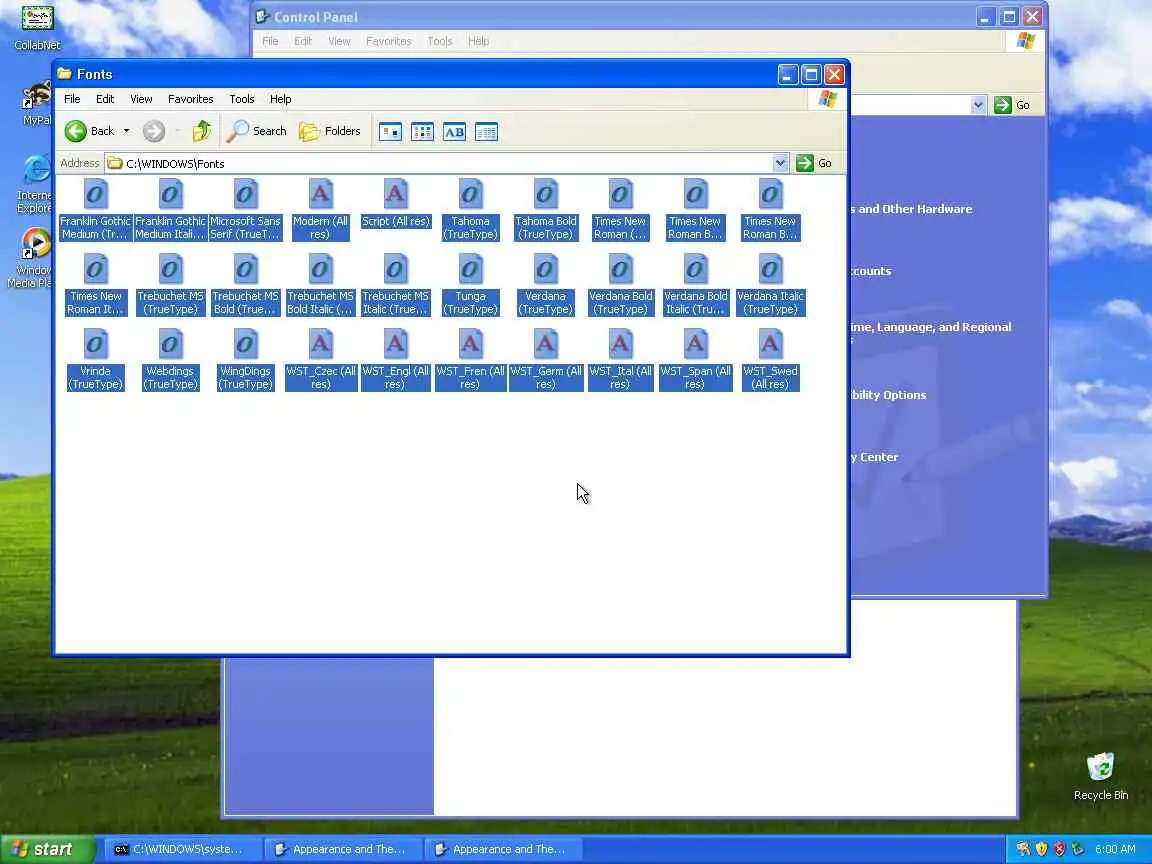The image size is (1152, 864).
Task: Switch to the C:\WINDOWS\system32 taskbar window
Action: click(181, 849)
